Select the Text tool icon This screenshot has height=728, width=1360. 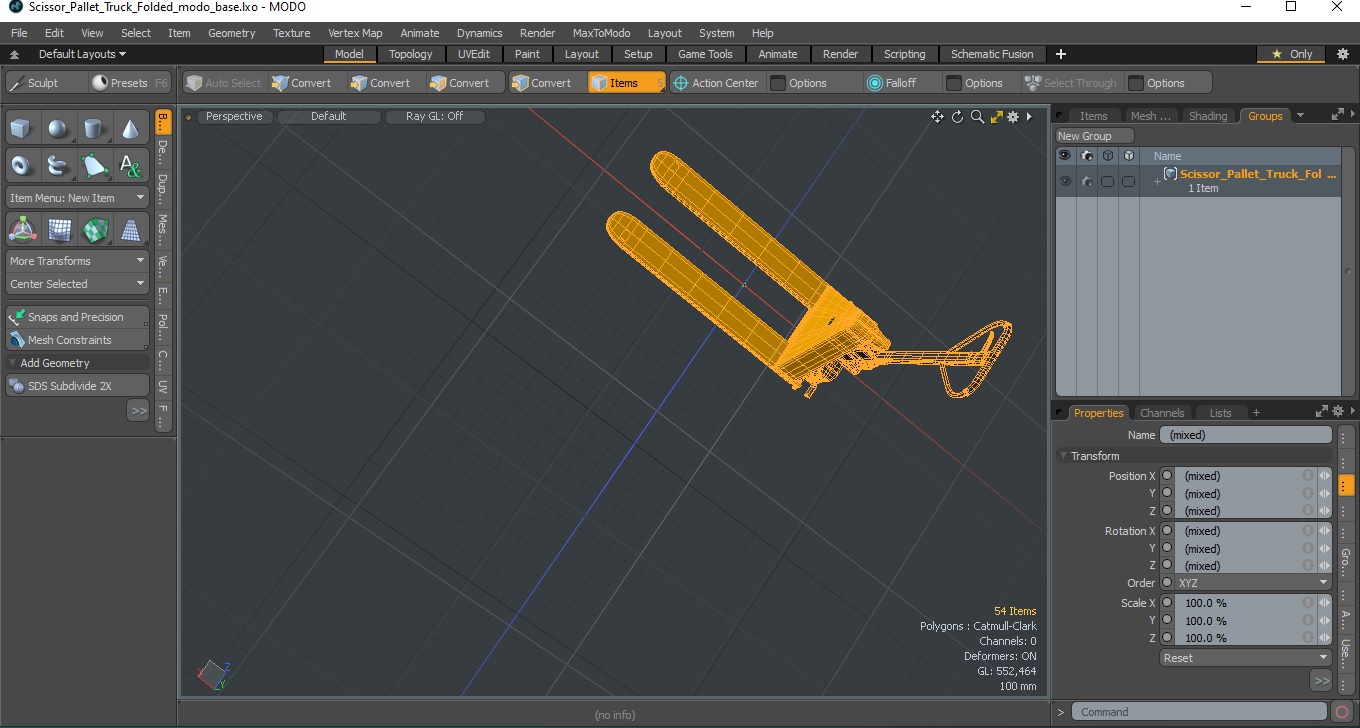point(130,165)
